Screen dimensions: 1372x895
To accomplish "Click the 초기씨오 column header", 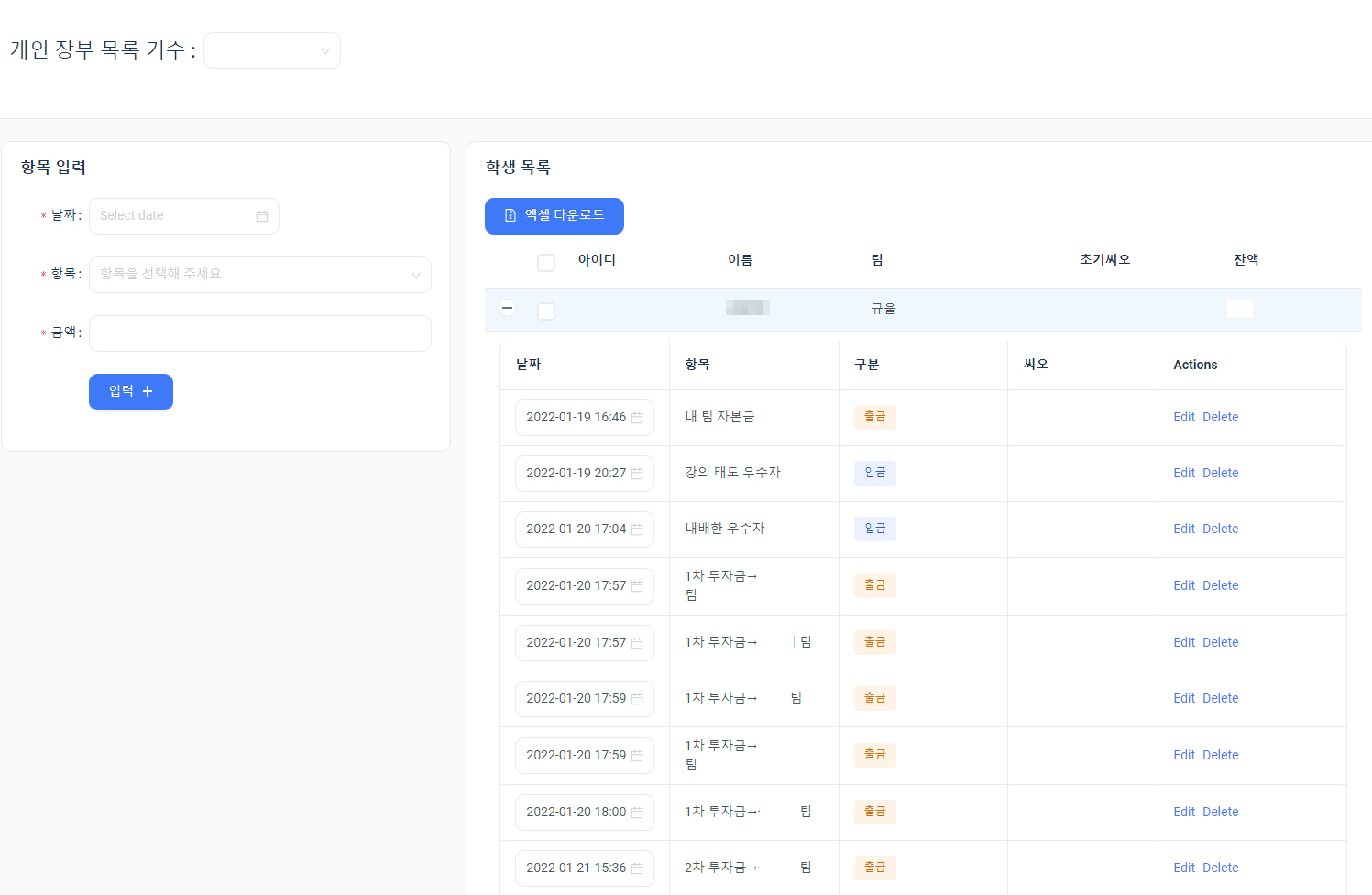I will click(x=1104, y=260).
